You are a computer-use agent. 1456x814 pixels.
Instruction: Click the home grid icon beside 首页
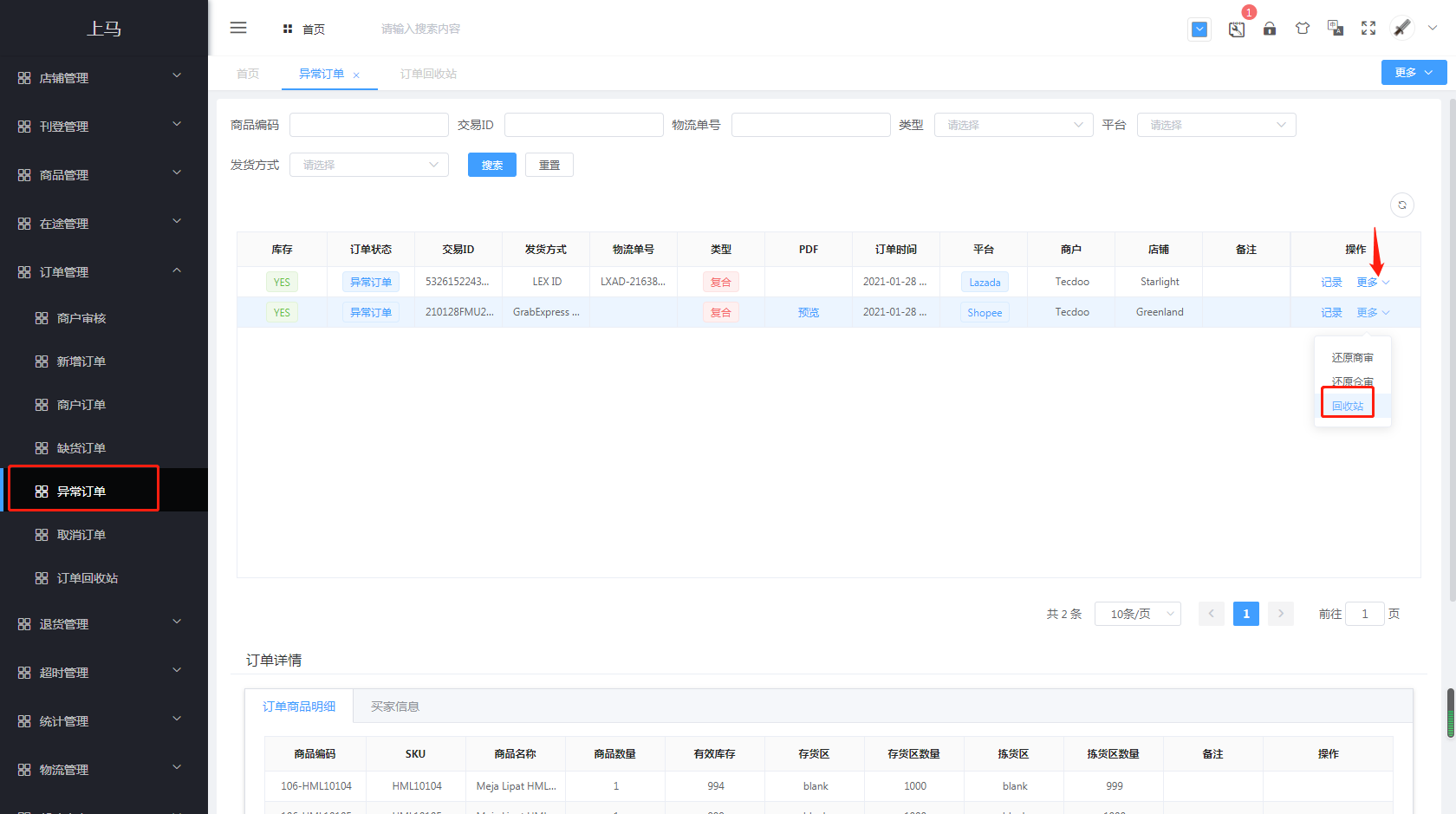[x=288, y=29]
